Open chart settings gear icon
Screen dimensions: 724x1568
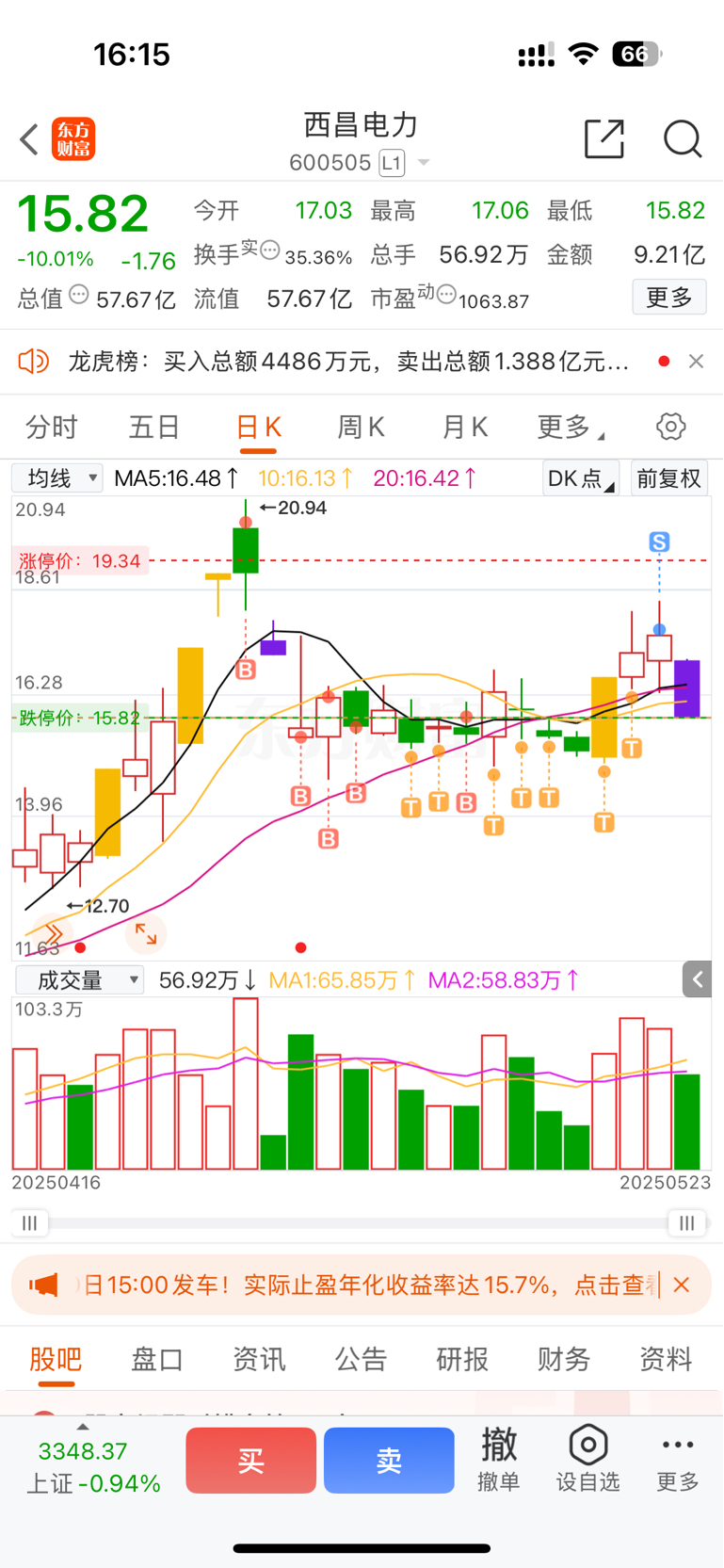pyautogui.click(x=671, y=427)
